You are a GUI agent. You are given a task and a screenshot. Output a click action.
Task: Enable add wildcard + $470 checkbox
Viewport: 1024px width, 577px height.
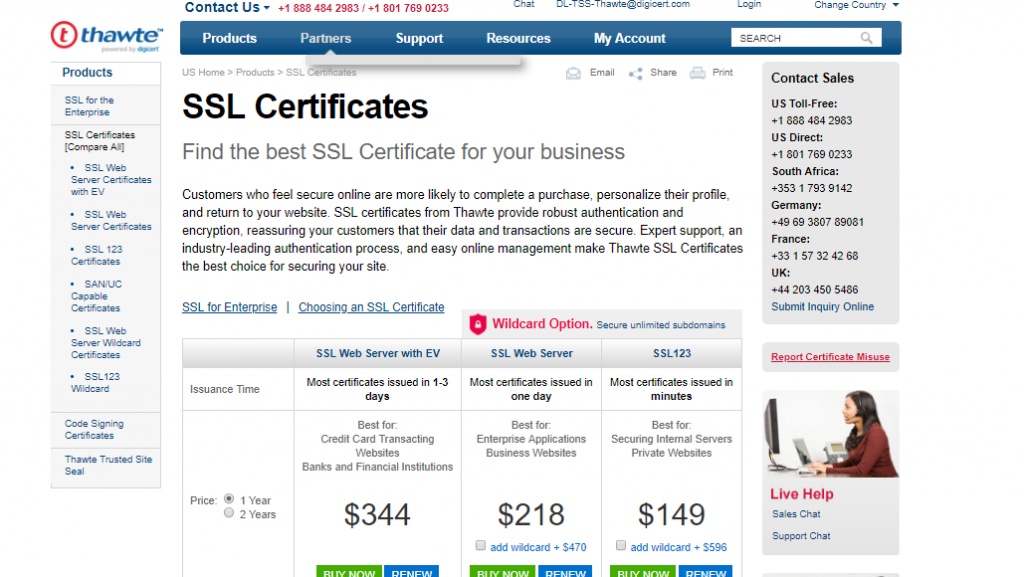(x=481, y=545)
